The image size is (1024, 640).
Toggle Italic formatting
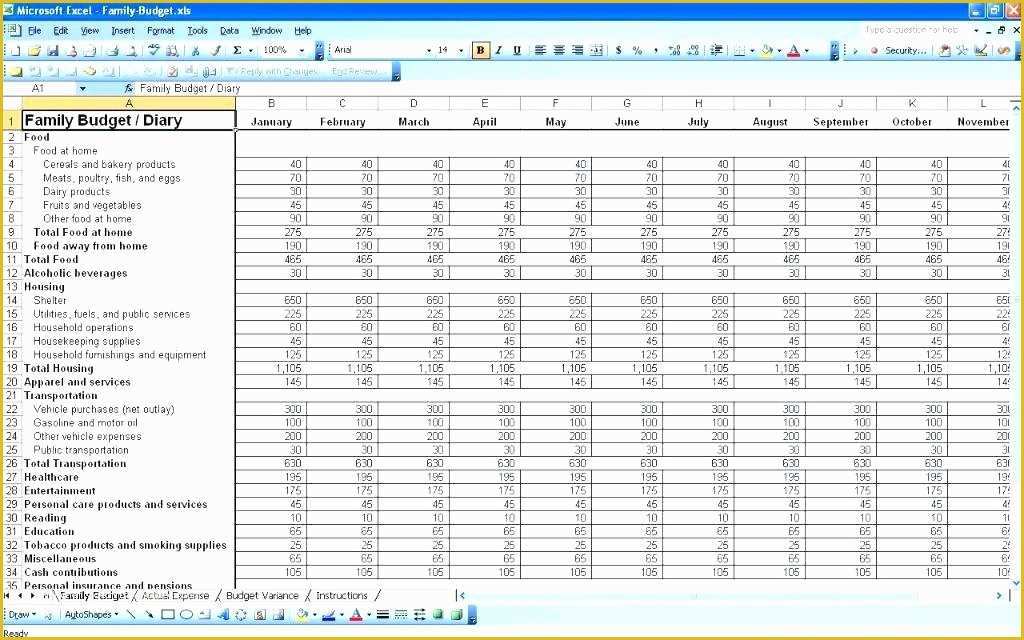tap(499, 50)
